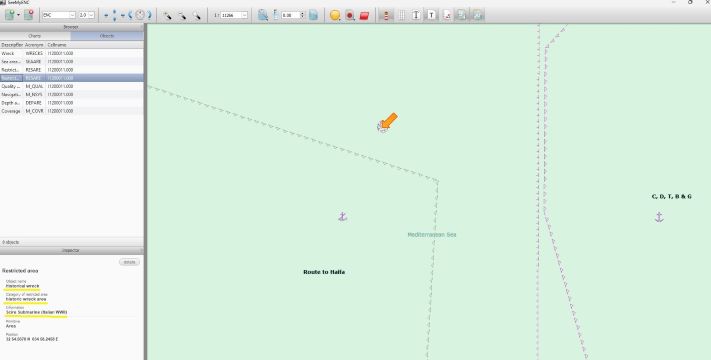
Task: Toggle the lighthouse lights display icon
Action: tap(386, 15)
